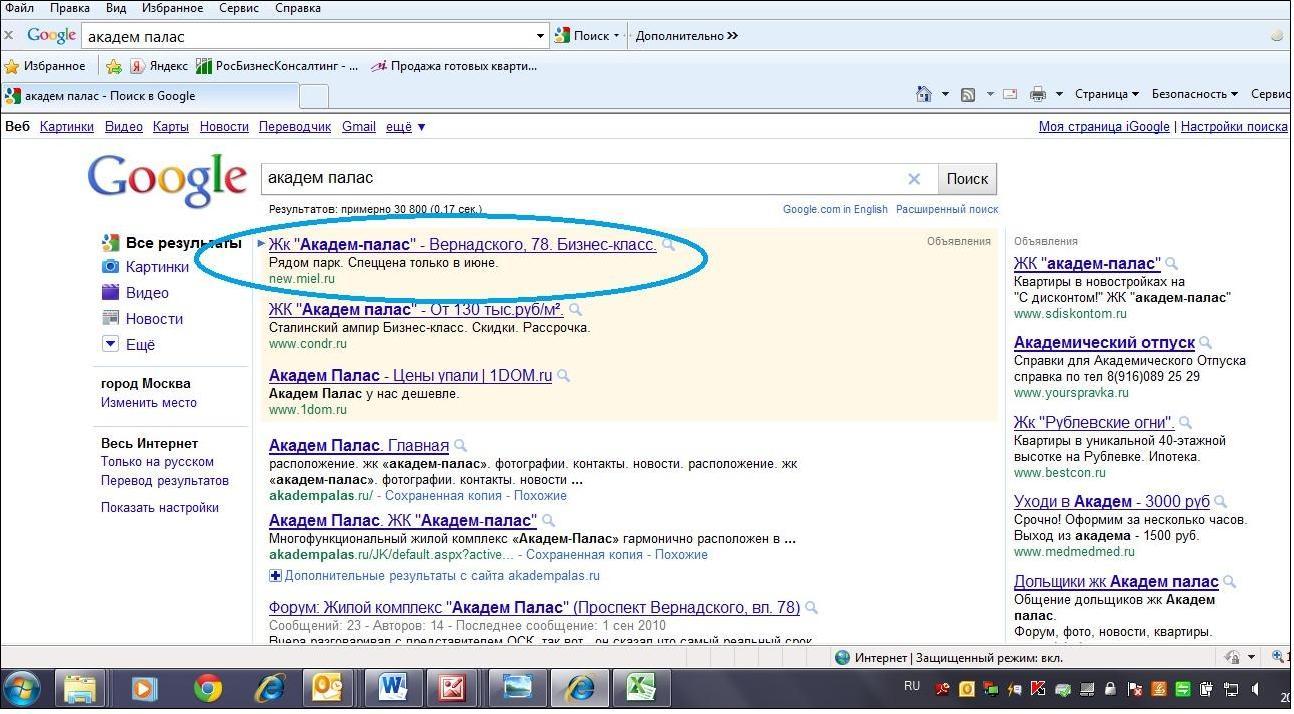Select Картинки in left sidebar
Image resolution: width=1294 pixels, height=714 pixels.
(x=157, y=267)
